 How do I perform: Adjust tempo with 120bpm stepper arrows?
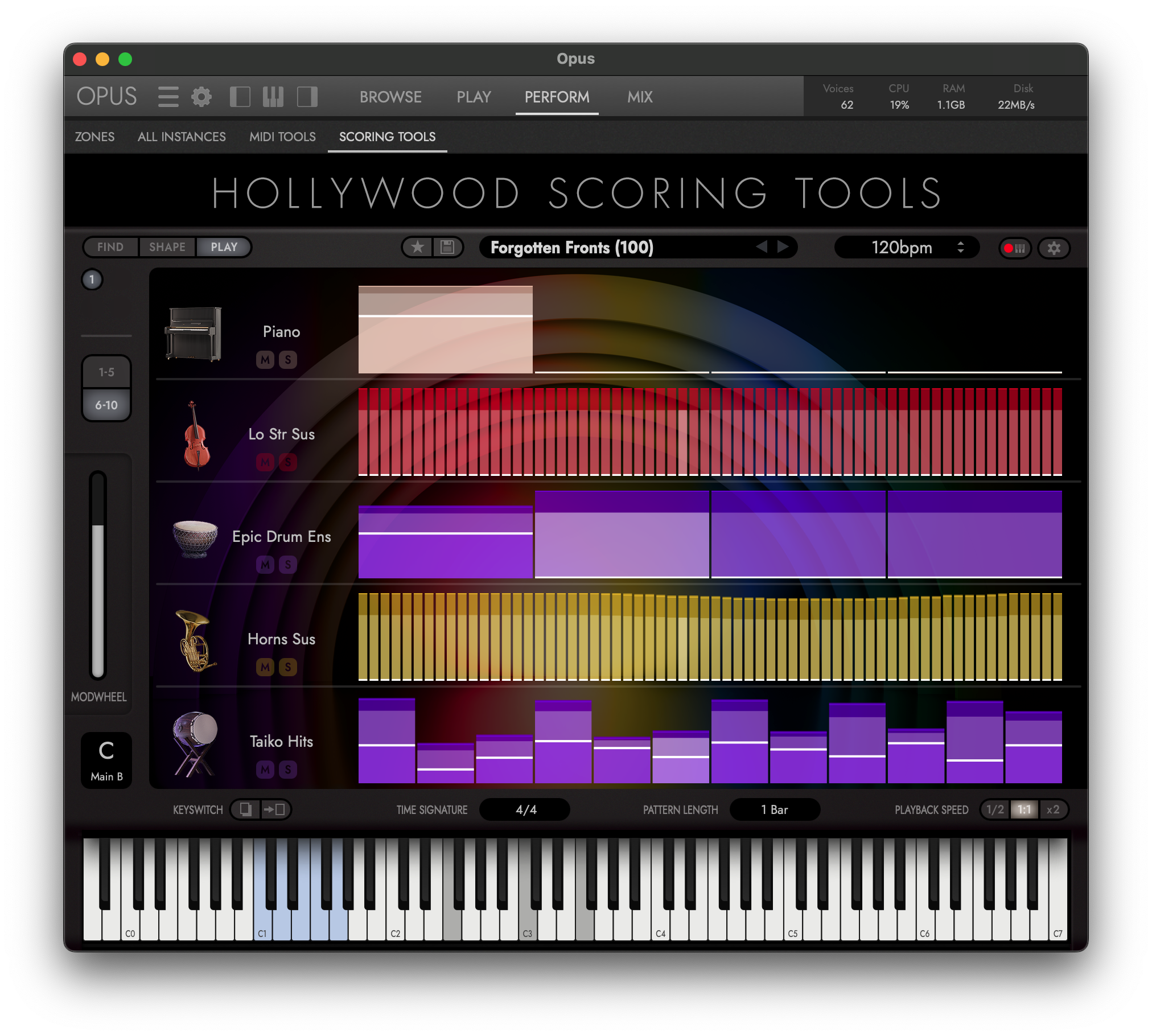pyautogui.click(x=961, y=248)
